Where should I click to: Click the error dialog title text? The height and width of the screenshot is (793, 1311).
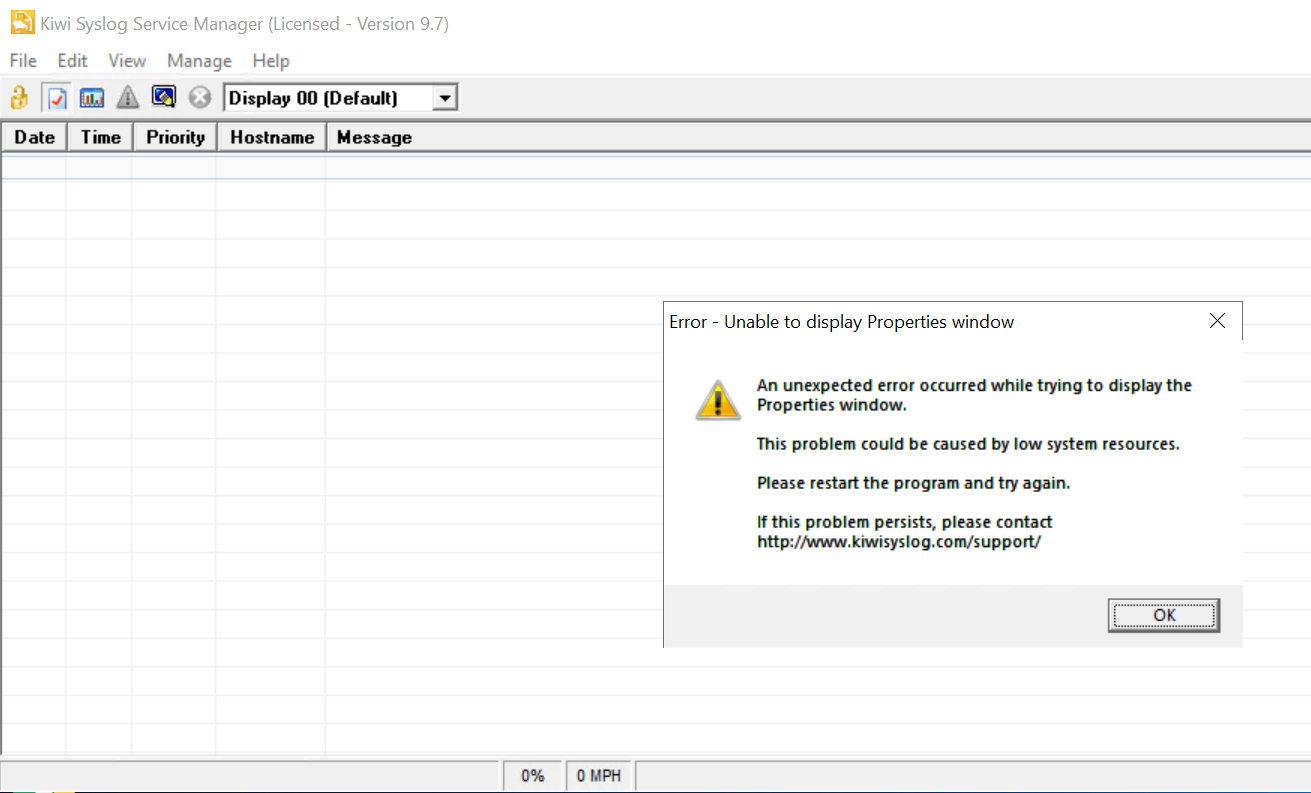(842, 322)
